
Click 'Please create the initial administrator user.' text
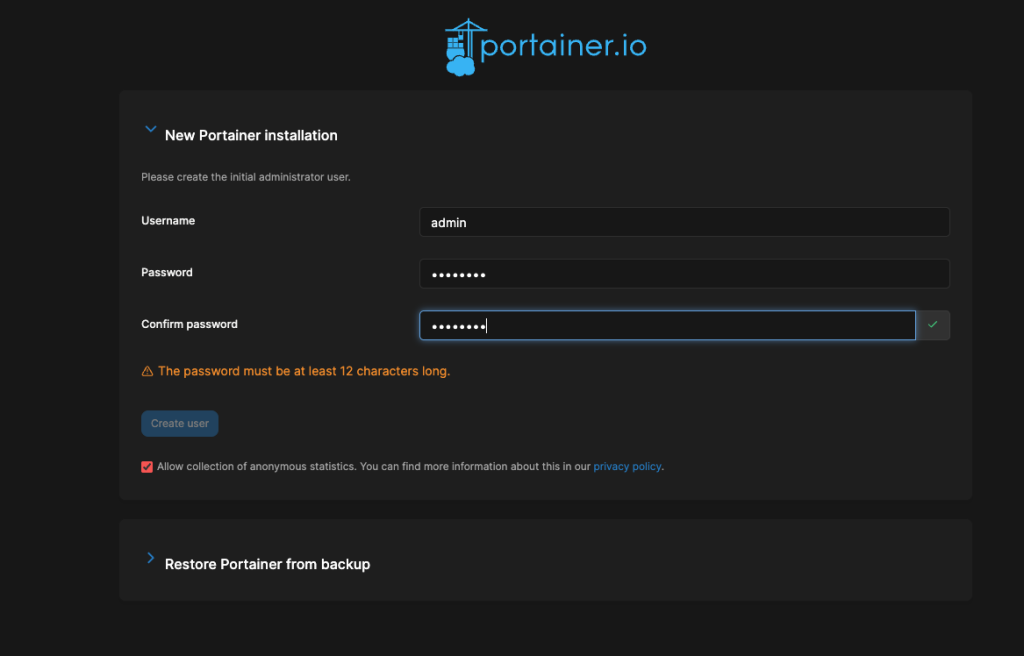(246, 177)
